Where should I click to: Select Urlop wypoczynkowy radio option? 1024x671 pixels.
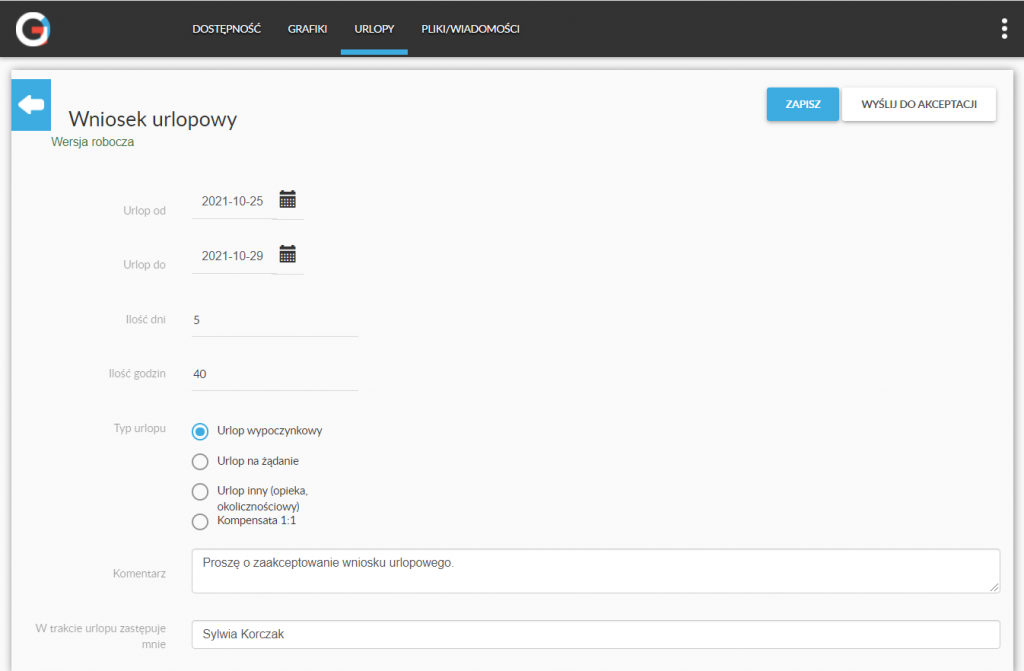pos(200,431)
